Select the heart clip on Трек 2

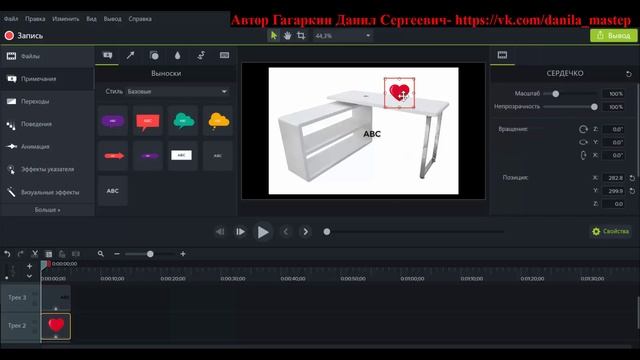tap(56, 326)
